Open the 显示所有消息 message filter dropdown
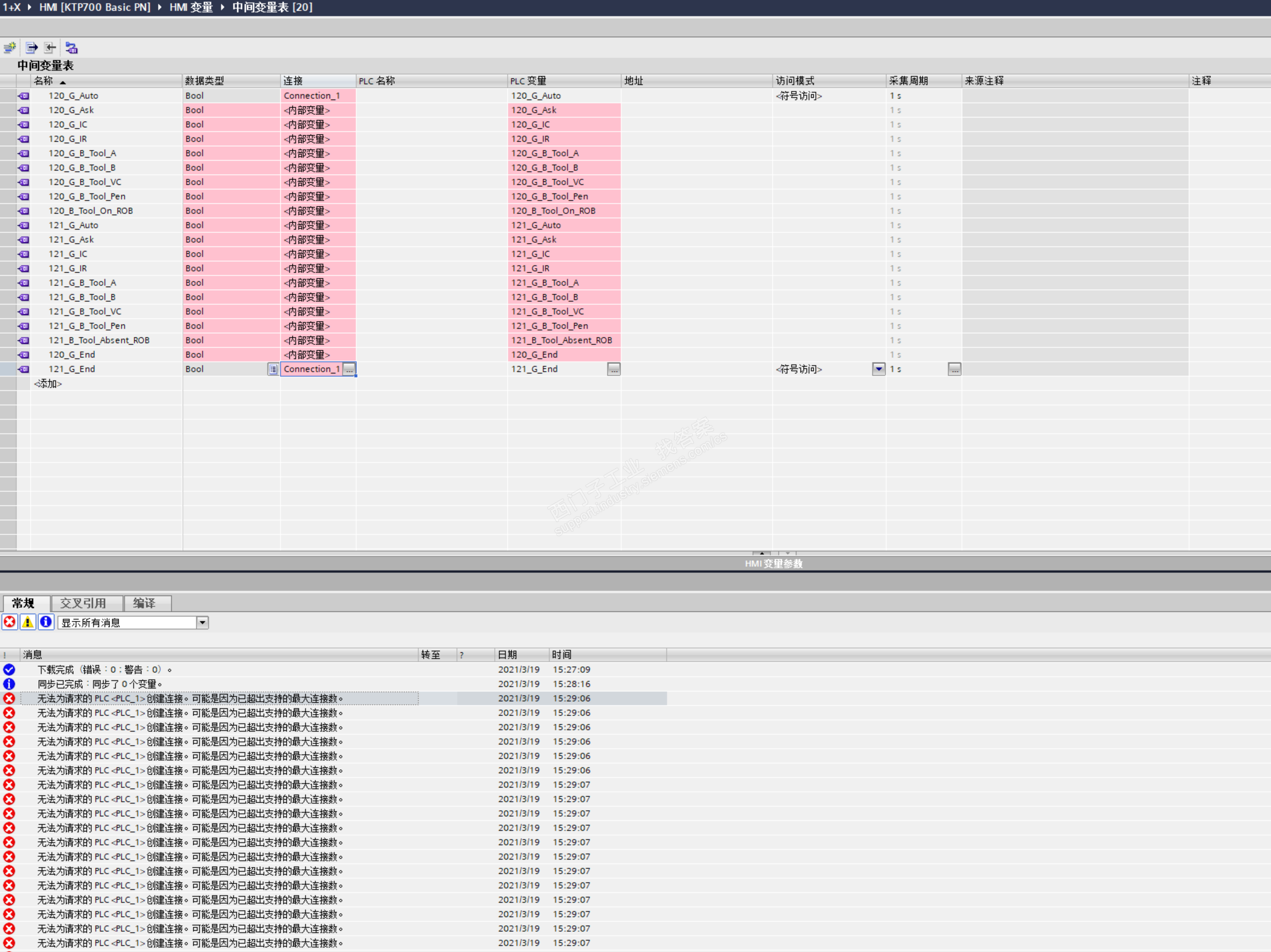1271x952 pixels. (202, 623)
